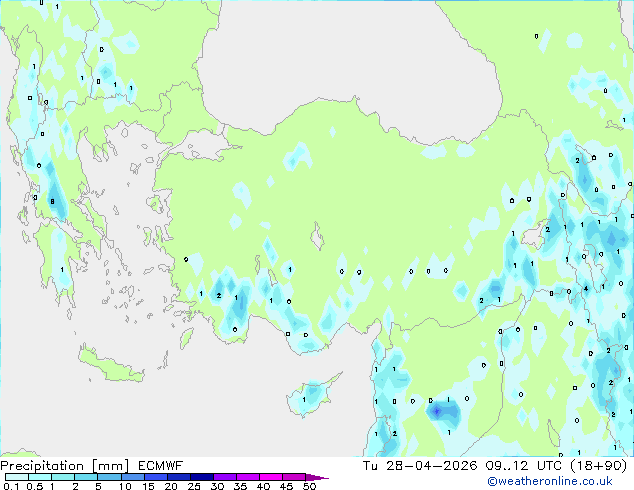
Task: Click the legend label "0.1"
Action: [12, 486]
